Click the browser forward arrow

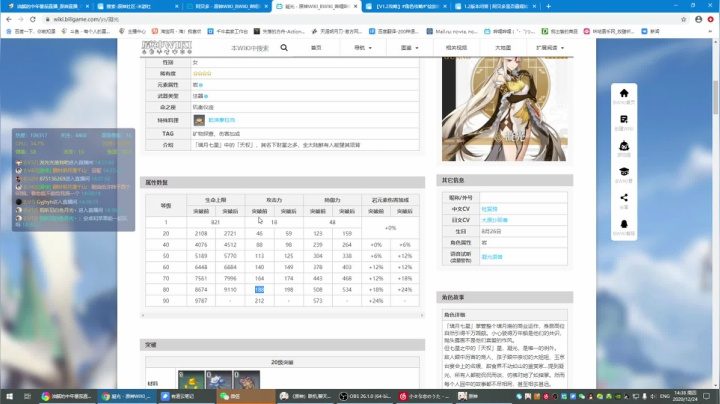21,19
